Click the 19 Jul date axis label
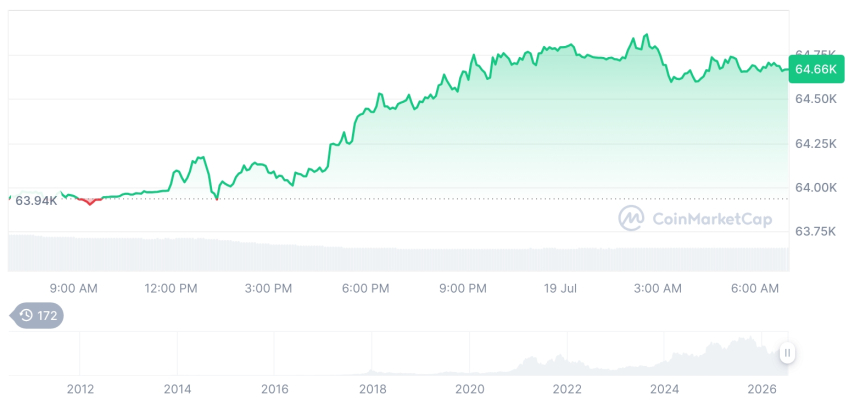The width and height of the screenshot is (860, 401). pyautogui.click(x=560, y=289)
